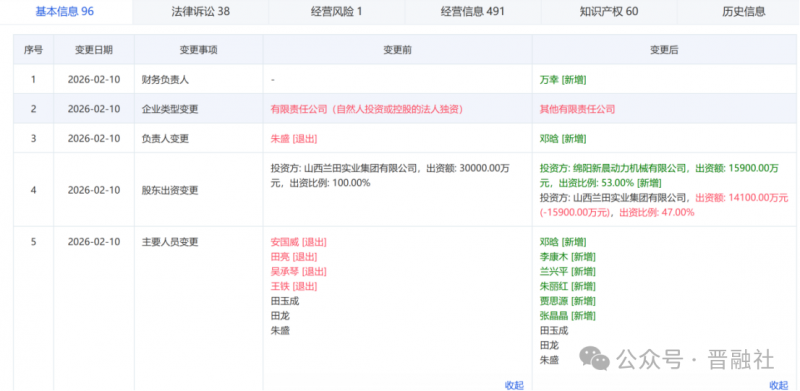Click the 变更前 column header
Image resolution: width=800 pixels, height=391 pixels.
(x=397, y=50)
